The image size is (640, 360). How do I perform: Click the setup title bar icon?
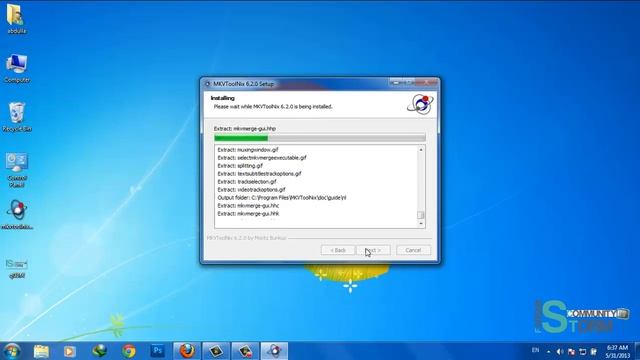(x=207, y=84)
